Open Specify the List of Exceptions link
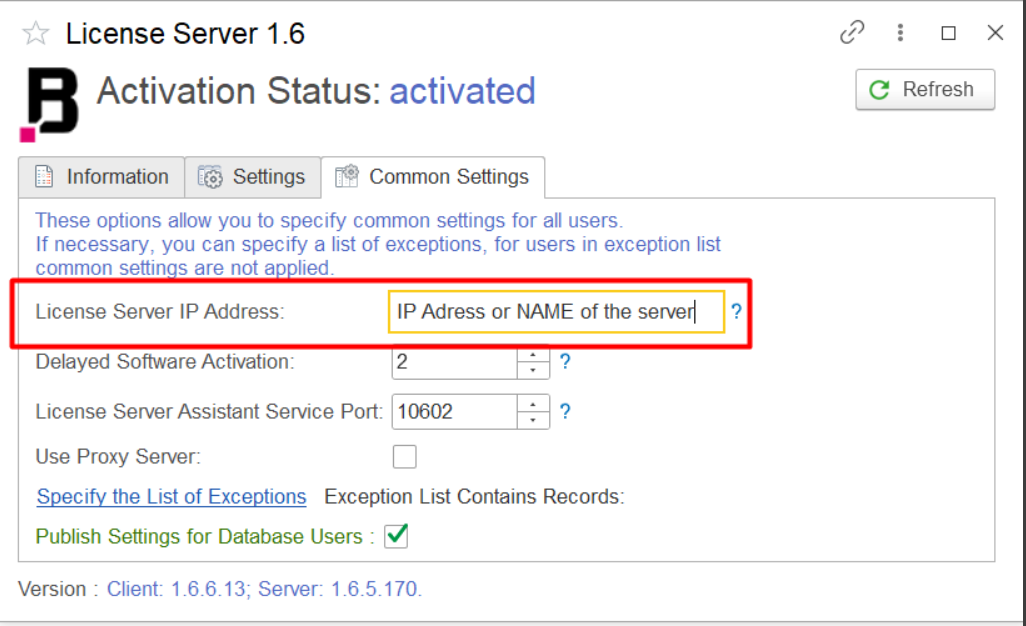This screenshot has height=626, width=1026. (171, 497)
